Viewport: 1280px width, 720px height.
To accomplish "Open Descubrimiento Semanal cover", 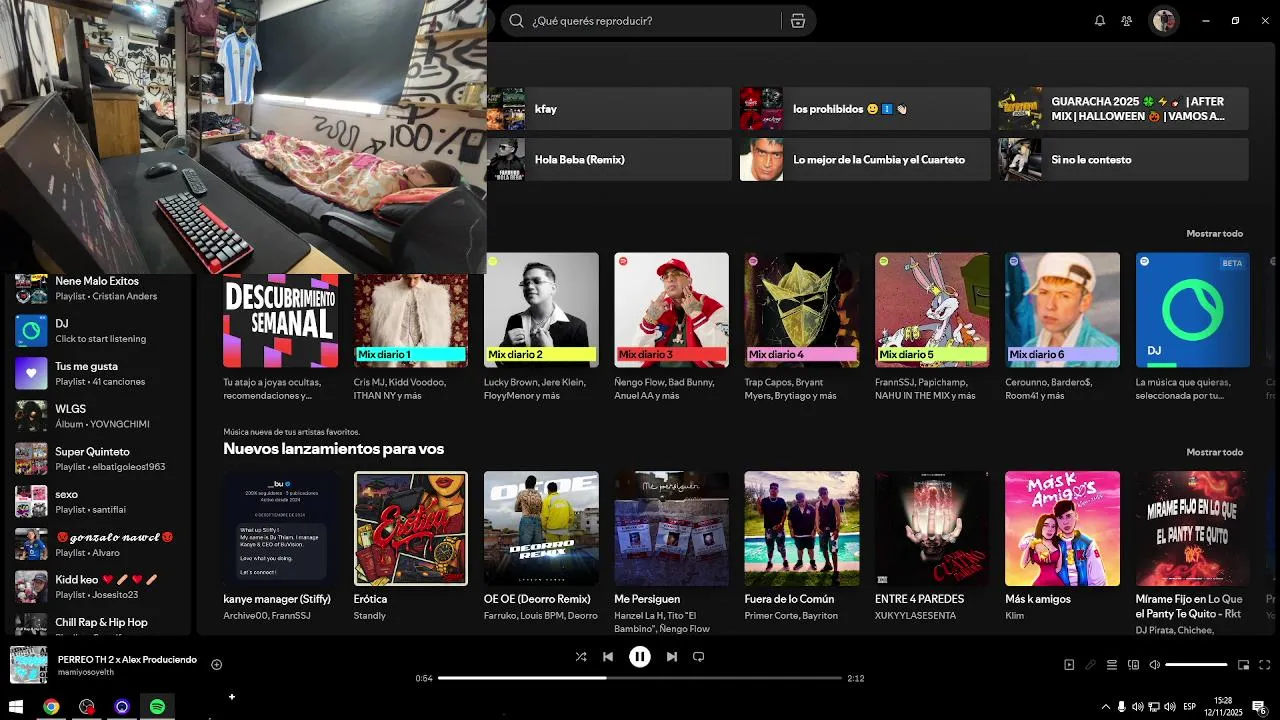I will (280, 320).
